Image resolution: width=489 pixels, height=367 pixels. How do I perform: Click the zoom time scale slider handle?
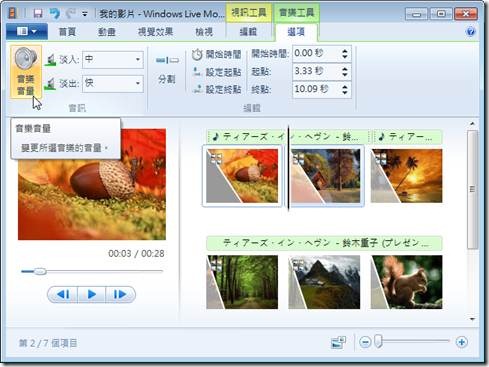point(378,341)
